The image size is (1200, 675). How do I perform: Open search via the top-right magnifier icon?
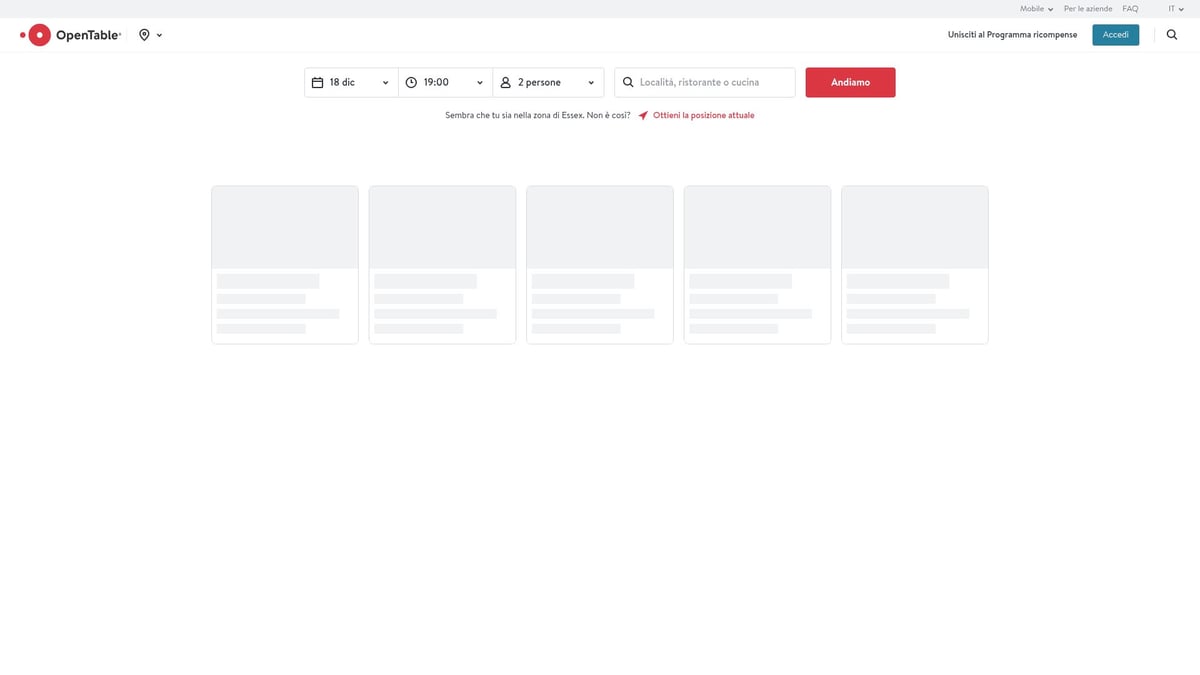pos(1171,34)
